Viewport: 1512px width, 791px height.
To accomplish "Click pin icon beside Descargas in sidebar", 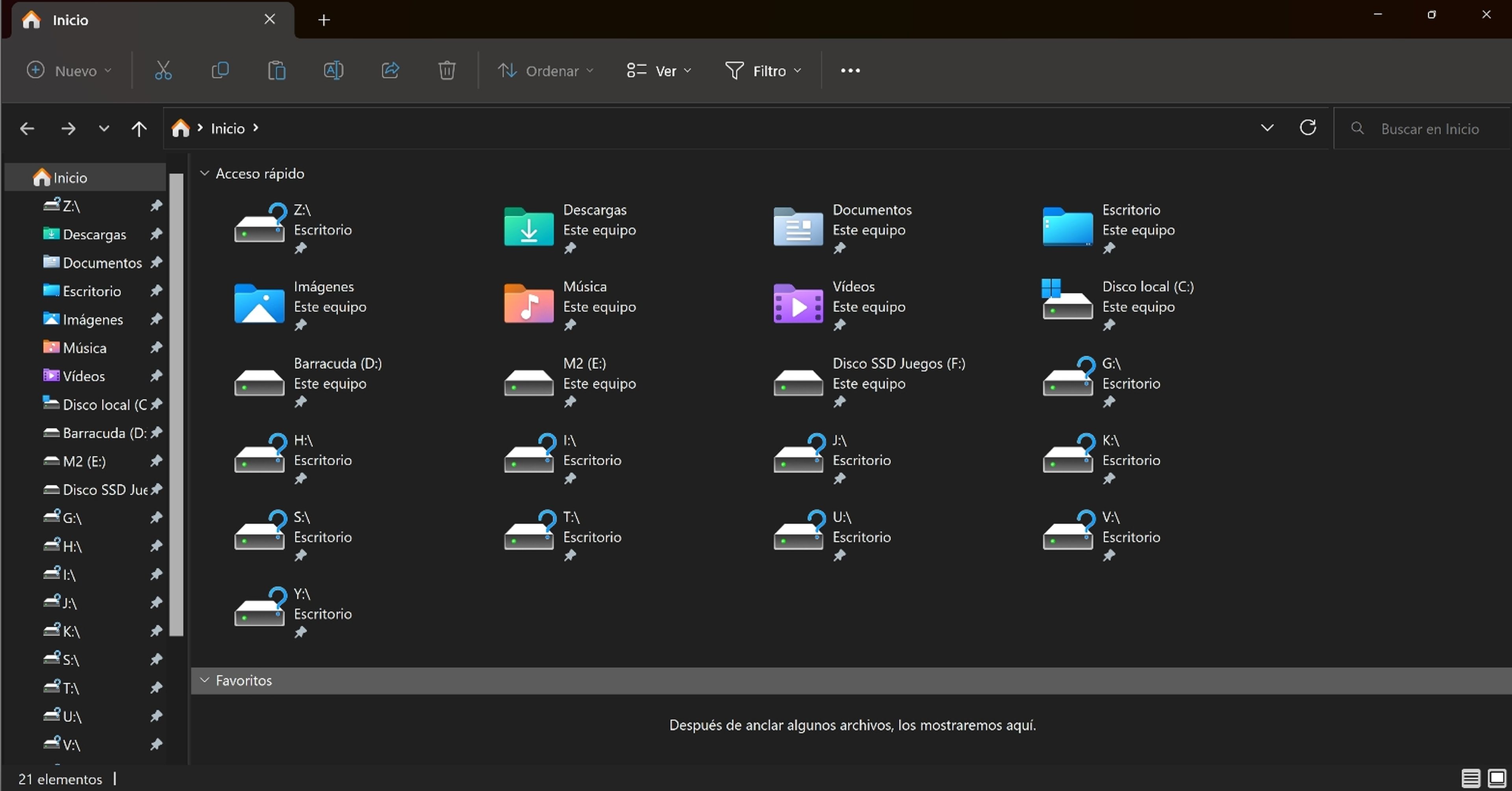I will point(156,233).
